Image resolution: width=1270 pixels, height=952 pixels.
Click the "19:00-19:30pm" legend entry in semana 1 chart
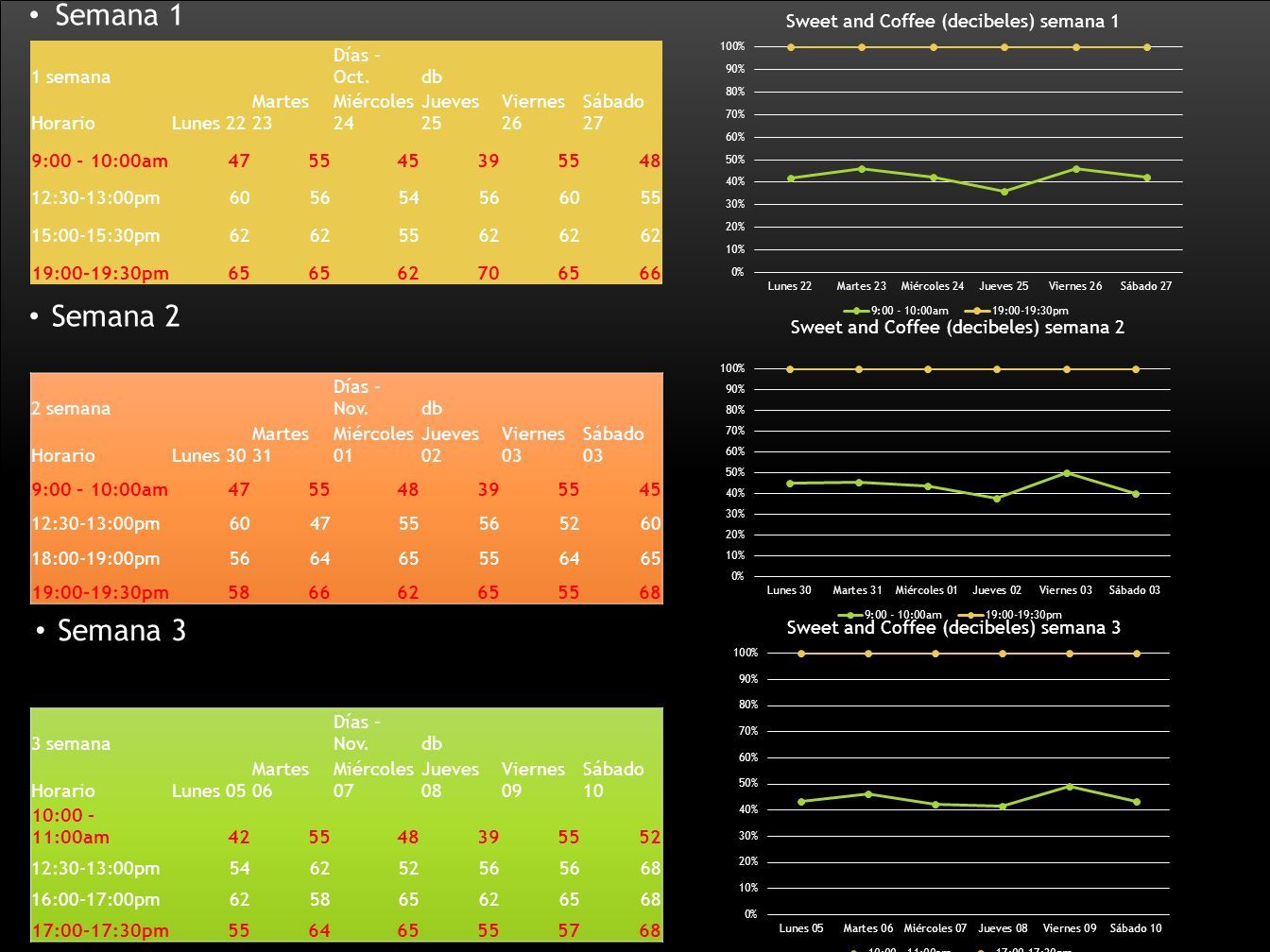(x=1017, y=311)
